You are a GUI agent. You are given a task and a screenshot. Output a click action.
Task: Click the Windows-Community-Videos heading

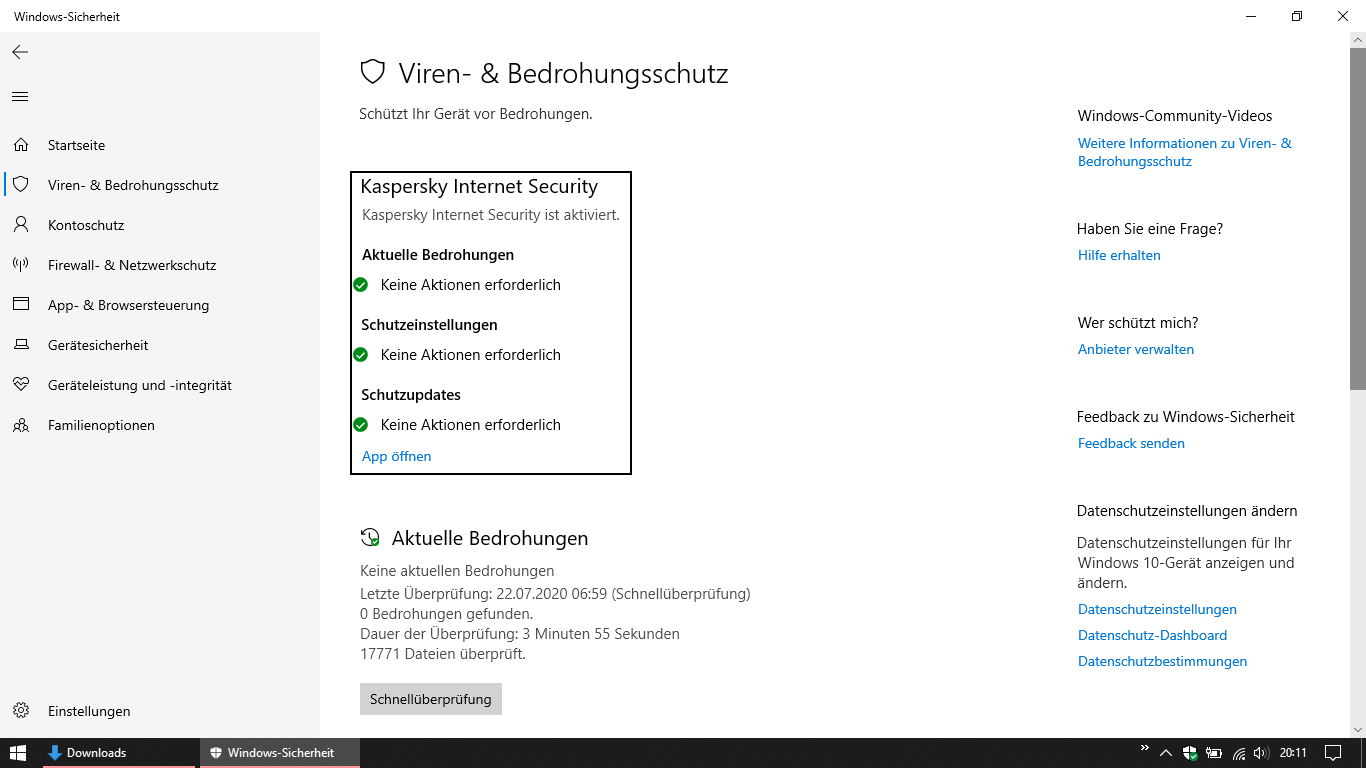tap(1175, 116)
